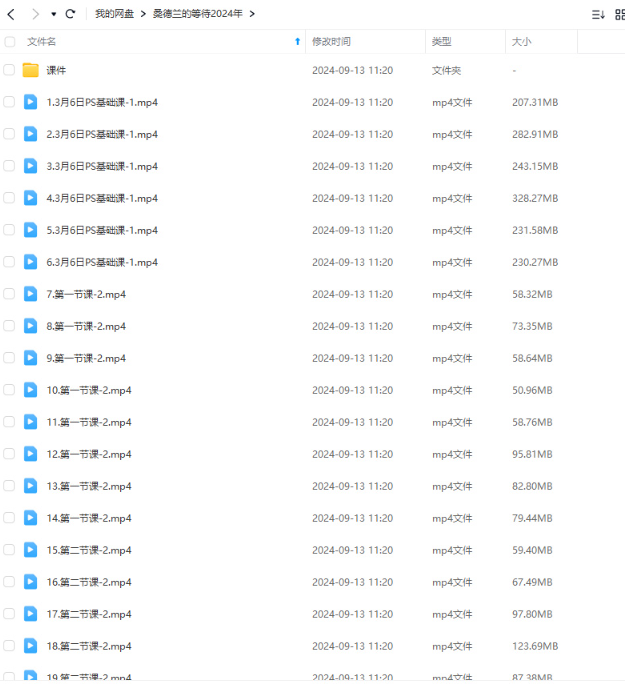The image size is (626, 684).
Task: Click the 328.27MB size value
Action: 535,198
